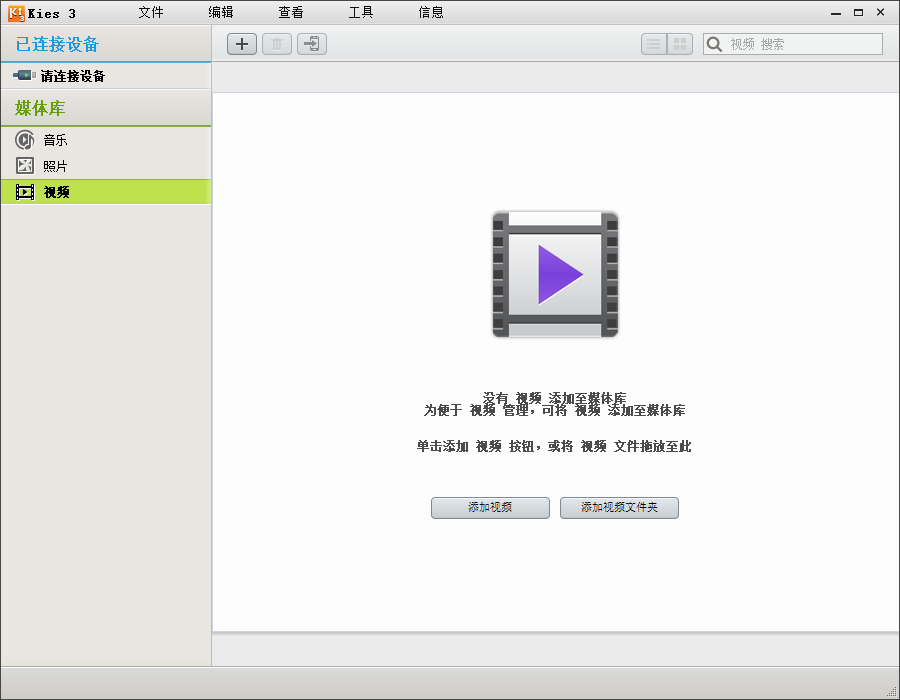The height and width of the screenshot is (700, 900).
Task: Click the photo icon beside 照片
Action: [x=25, y=166]
